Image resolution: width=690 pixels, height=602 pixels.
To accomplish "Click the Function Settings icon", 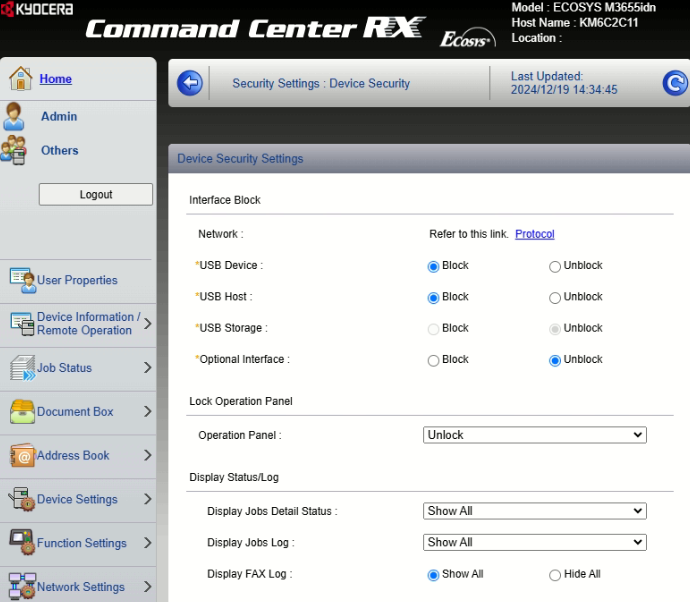I will point(22,543).
